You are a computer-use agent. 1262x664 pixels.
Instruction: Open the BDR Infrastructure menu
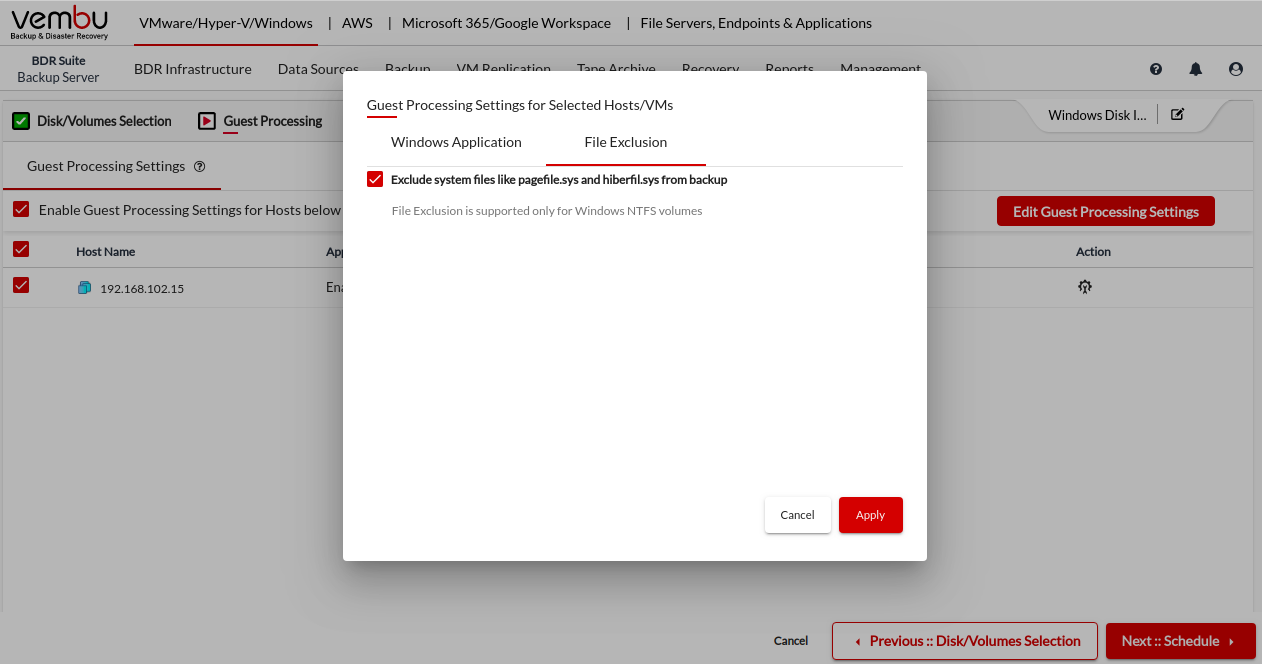pos(192,69)
